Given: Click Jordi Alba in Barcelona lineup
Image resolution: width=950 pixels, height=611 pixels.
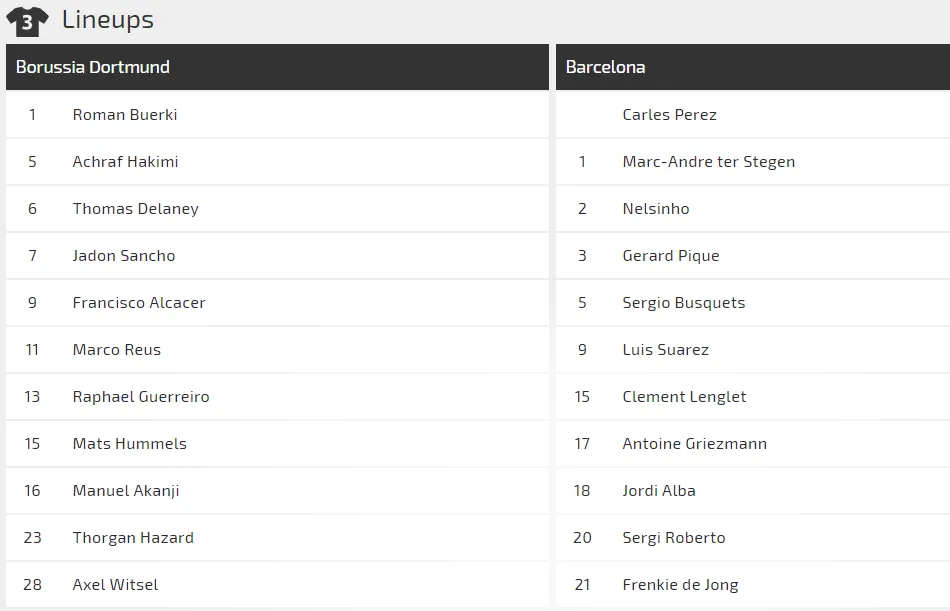Looking at the screenshot, I should tap(658, 491).
